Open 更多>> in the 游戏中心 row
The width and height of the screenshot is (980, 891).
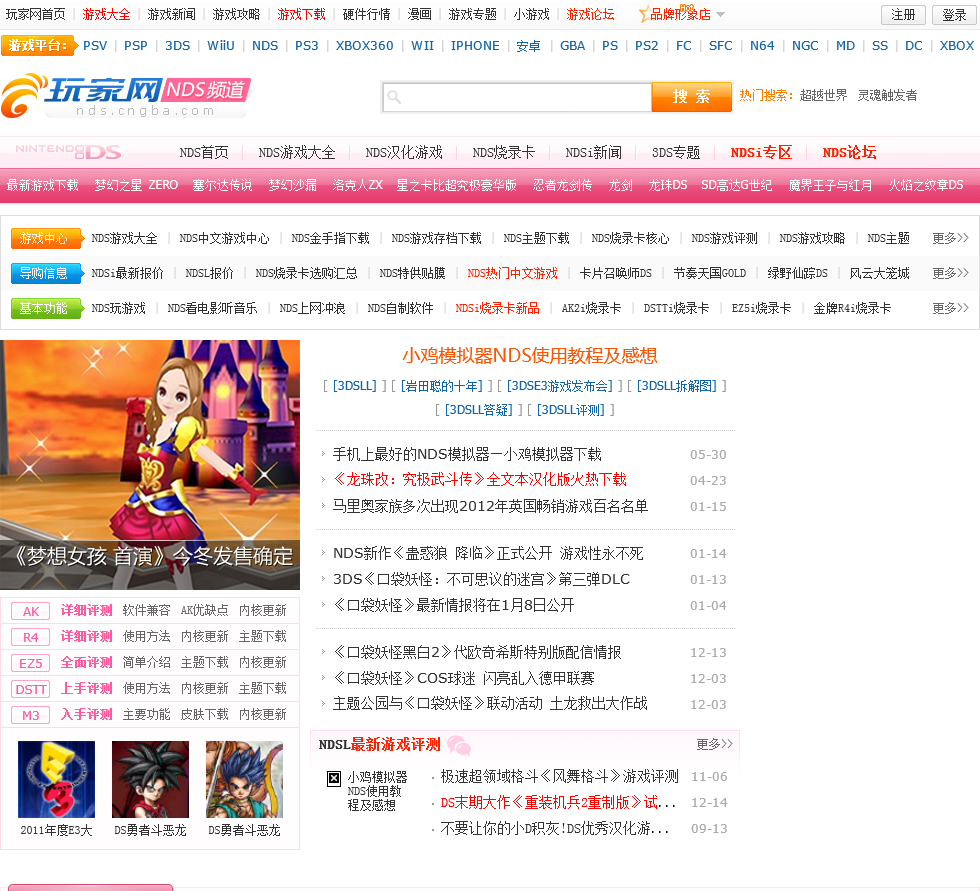950,238
